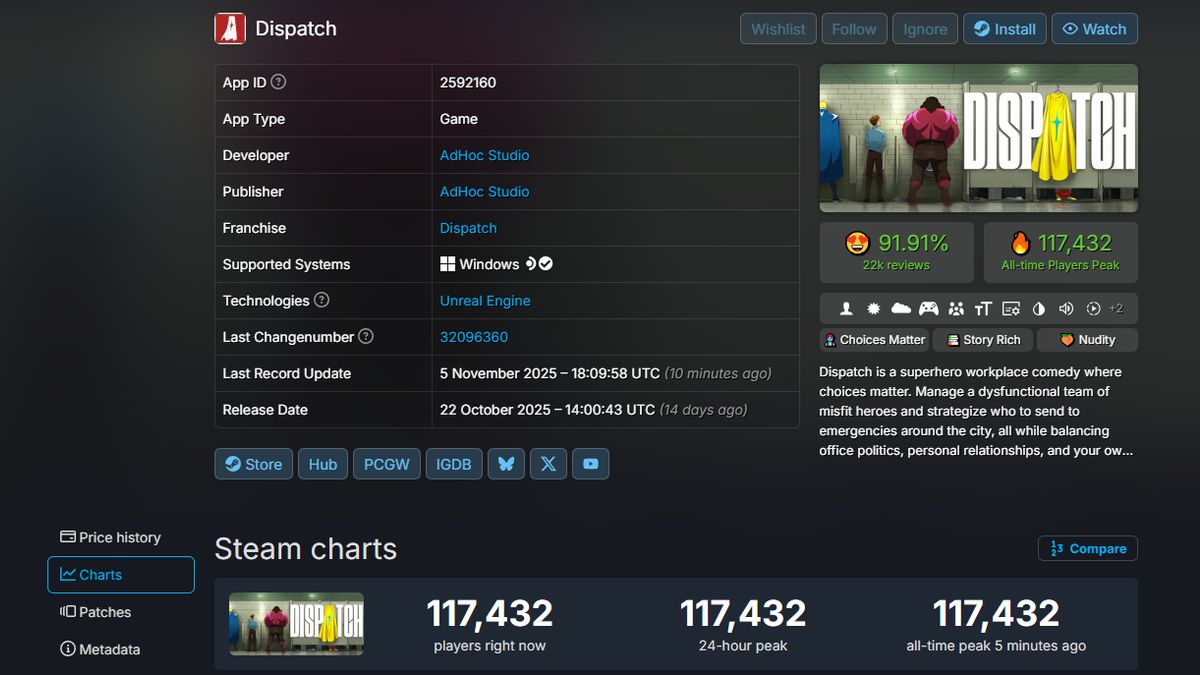This screenshot has width=1200, height=675.
Task: Click the Dispatch header banner image
Action: coord(978,138)
